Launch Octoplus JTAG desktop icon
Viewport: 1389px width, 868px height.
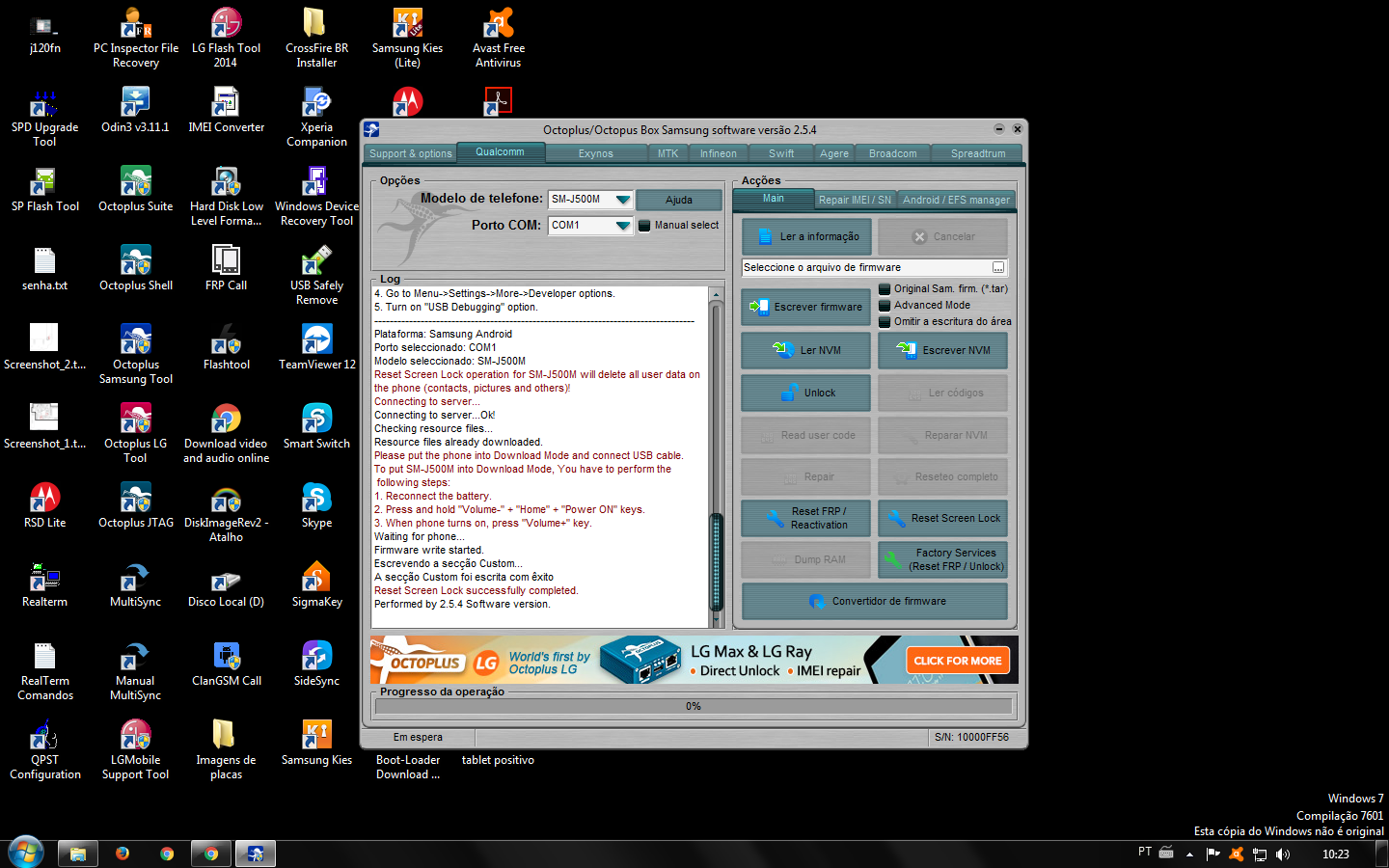click(x=135, y=505)
